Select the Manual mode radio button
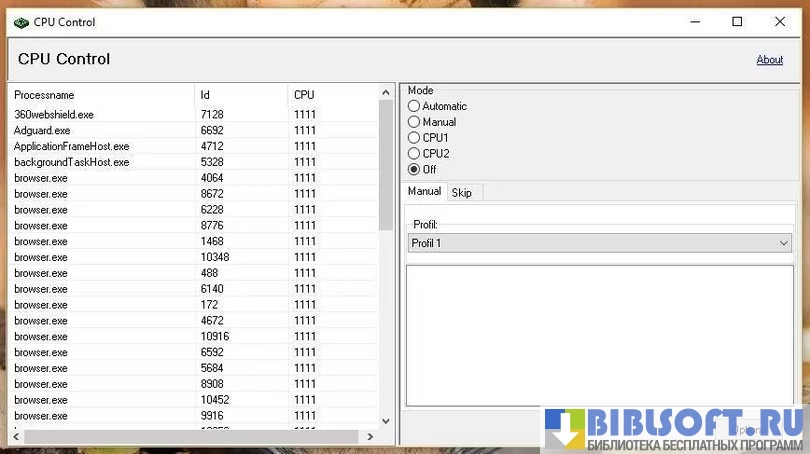The height and width of the screenshot is (454, 810). (x=414, y=122)
